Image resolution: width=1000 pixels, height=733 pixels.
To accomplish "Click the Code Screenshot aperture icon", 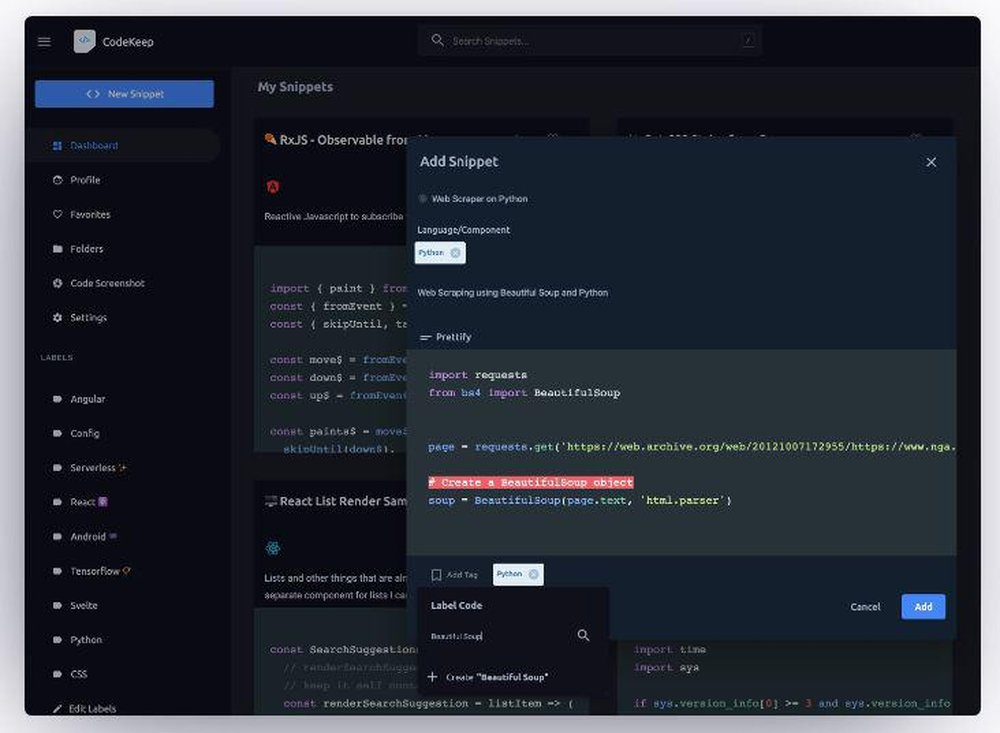I will pos(57,283).
